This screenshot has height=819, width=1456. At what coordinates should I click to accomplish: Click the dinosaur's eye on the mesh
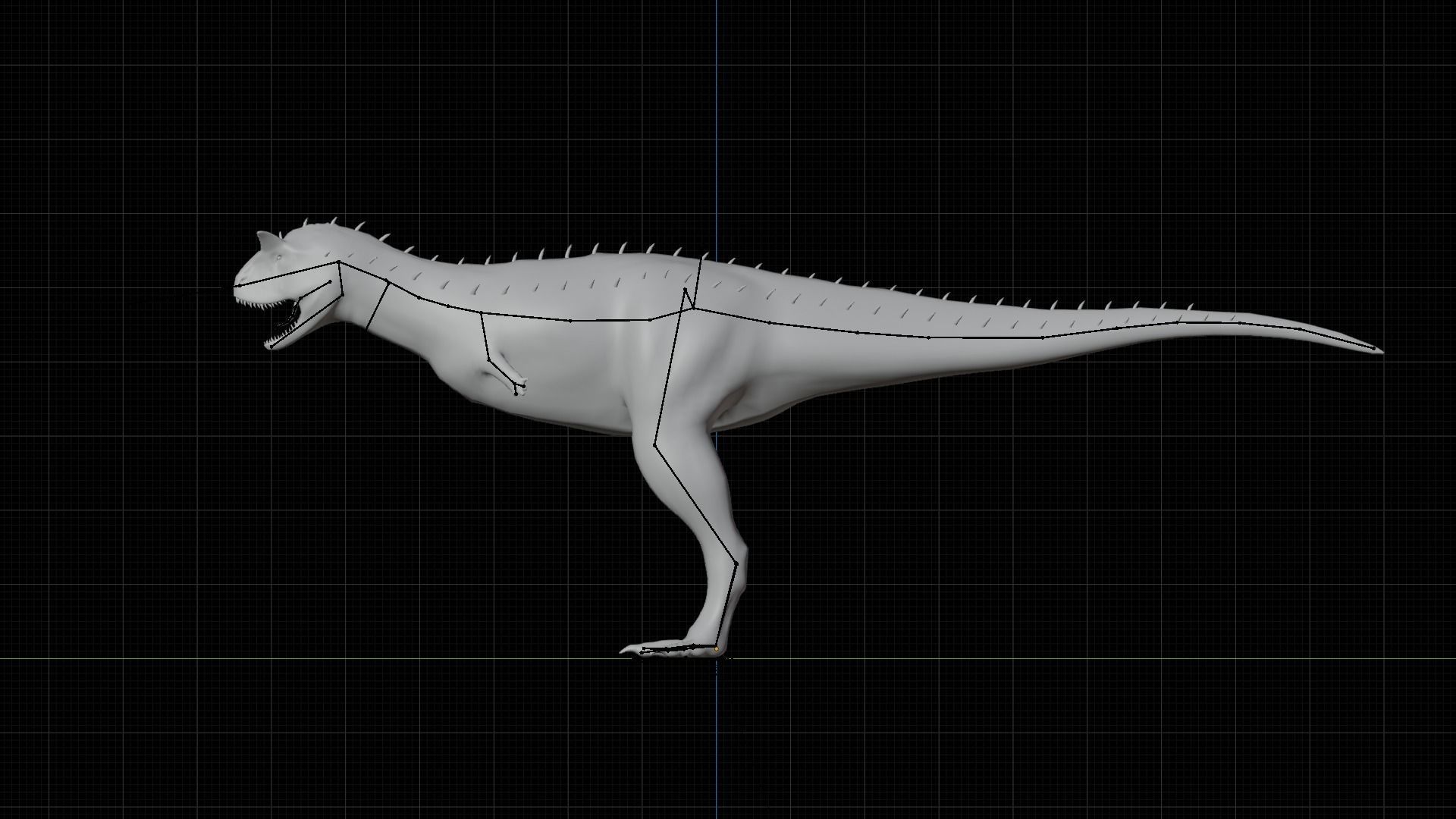[x=278, y=259]
